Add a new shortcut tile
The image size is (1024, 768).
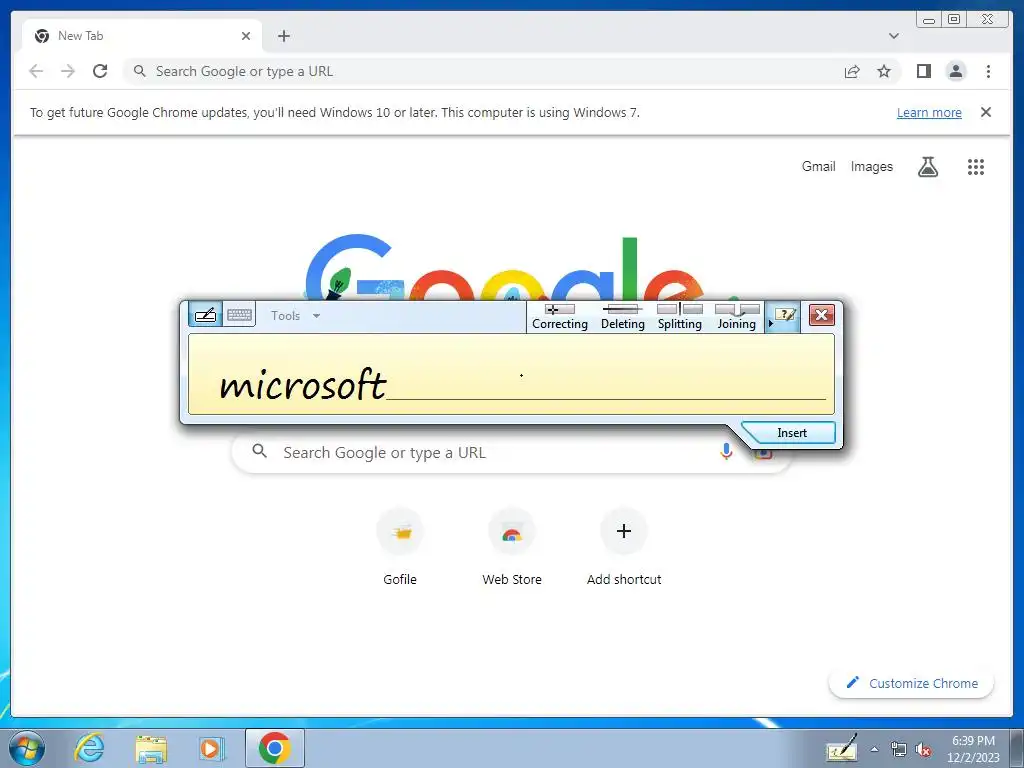click(624, 547)
